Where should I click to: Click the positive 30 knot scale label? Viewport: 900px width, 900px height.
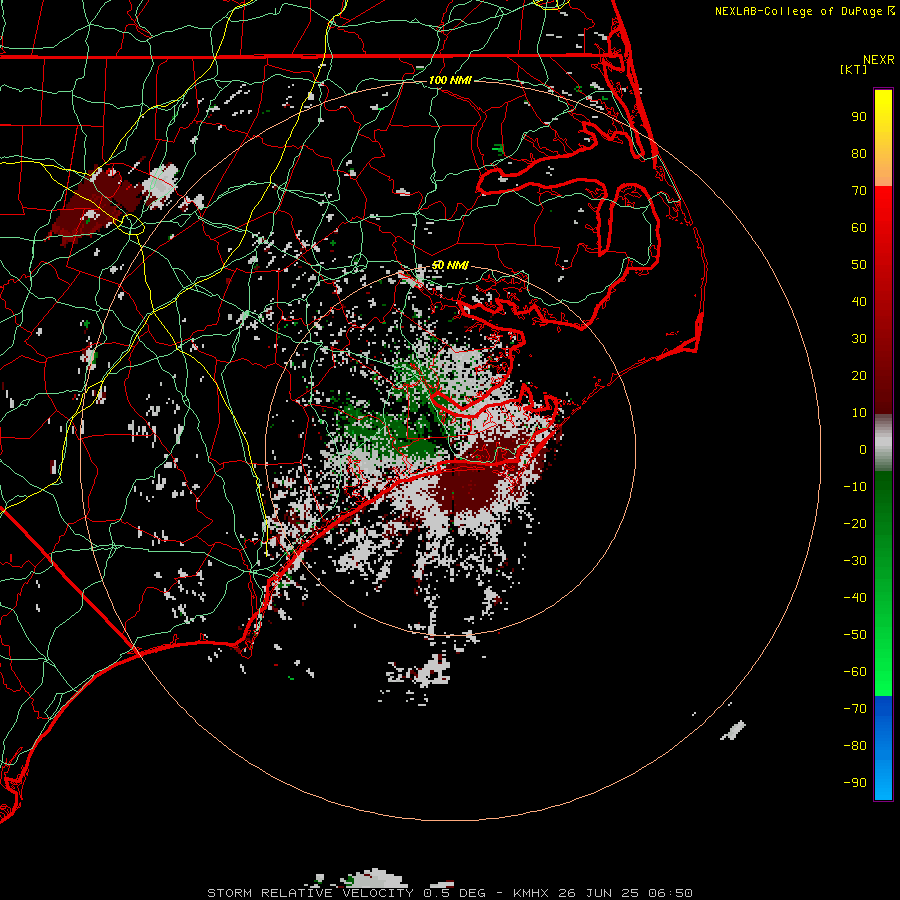click(859, 339)
